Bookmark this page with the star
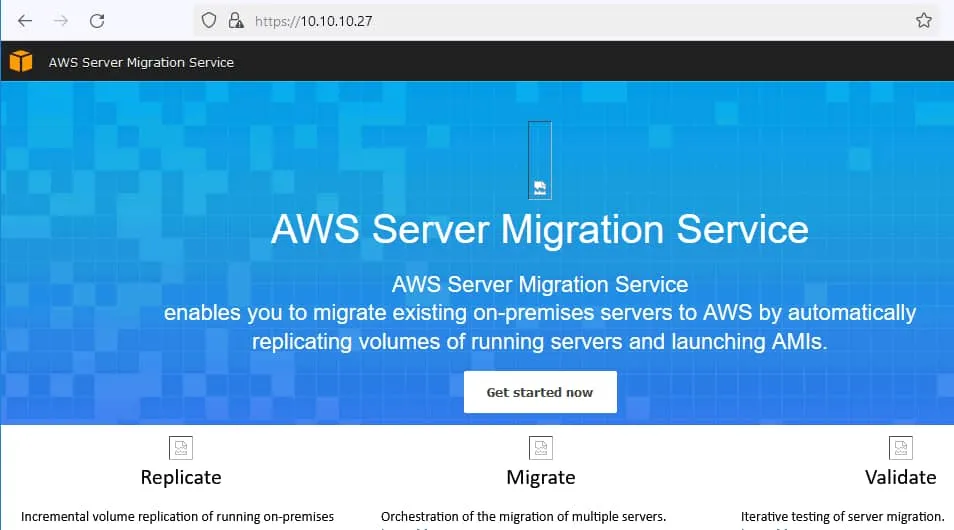The image size is (954, 530). (924, 20)
